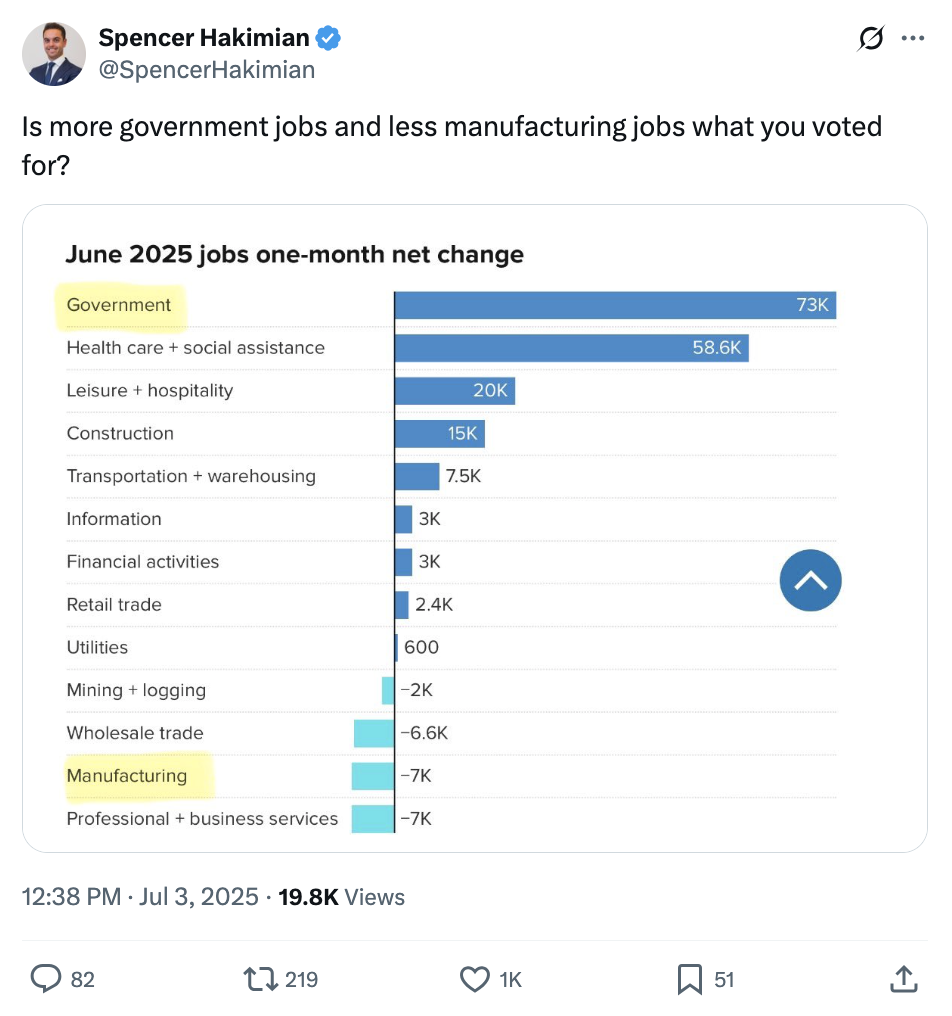This screenshot has height=1016, width=952.
Task: Open the three-dot more options menu
Action: point(912,38)
